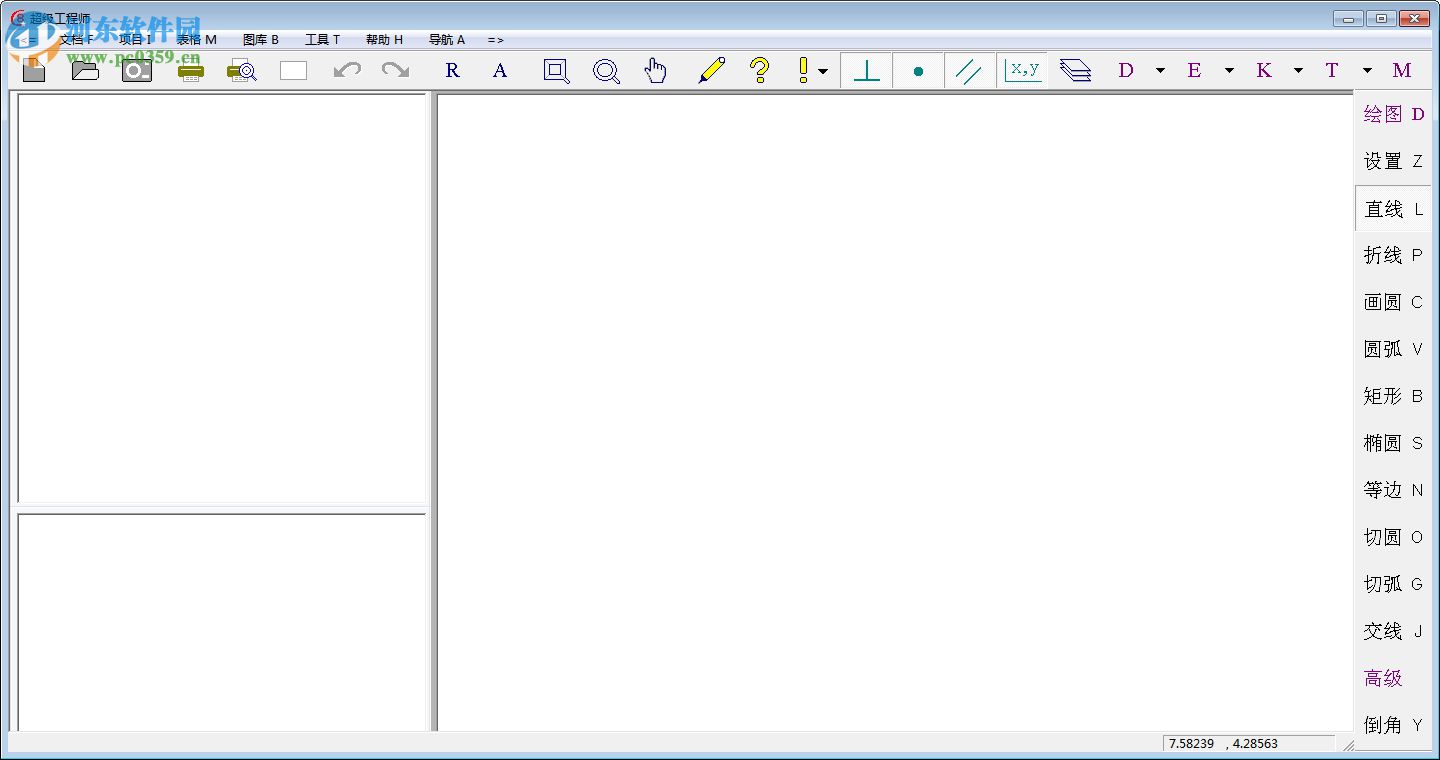Viewport: 1440px width, 760px height.
Task: Select the 等边 N polygon tool
Action: tap(1393, 490)
